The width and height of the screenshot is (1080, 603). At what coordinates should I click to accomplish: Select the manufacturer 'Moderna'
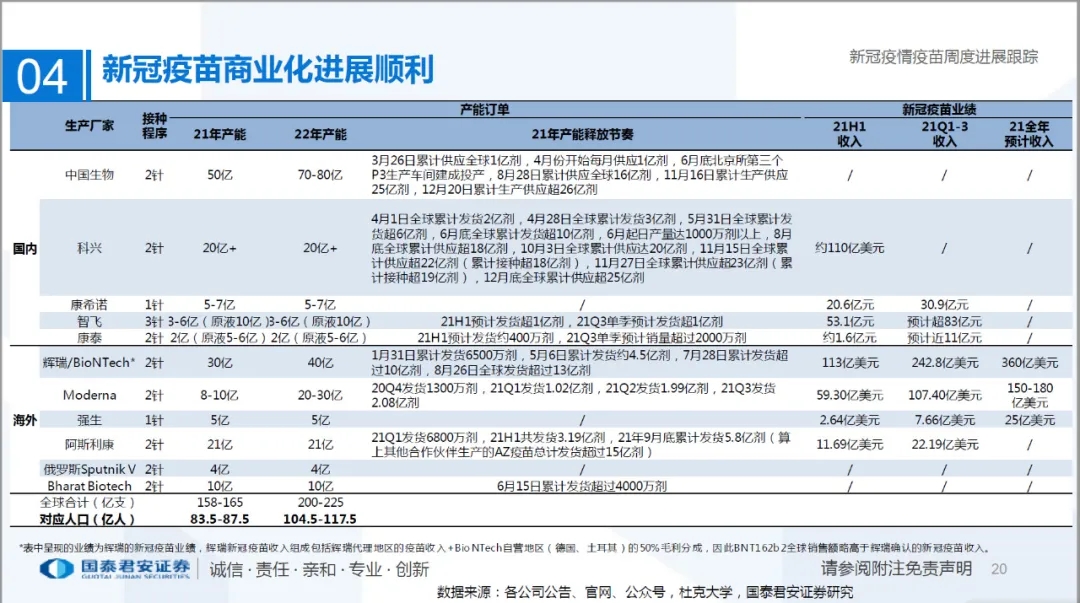(89, 395)
